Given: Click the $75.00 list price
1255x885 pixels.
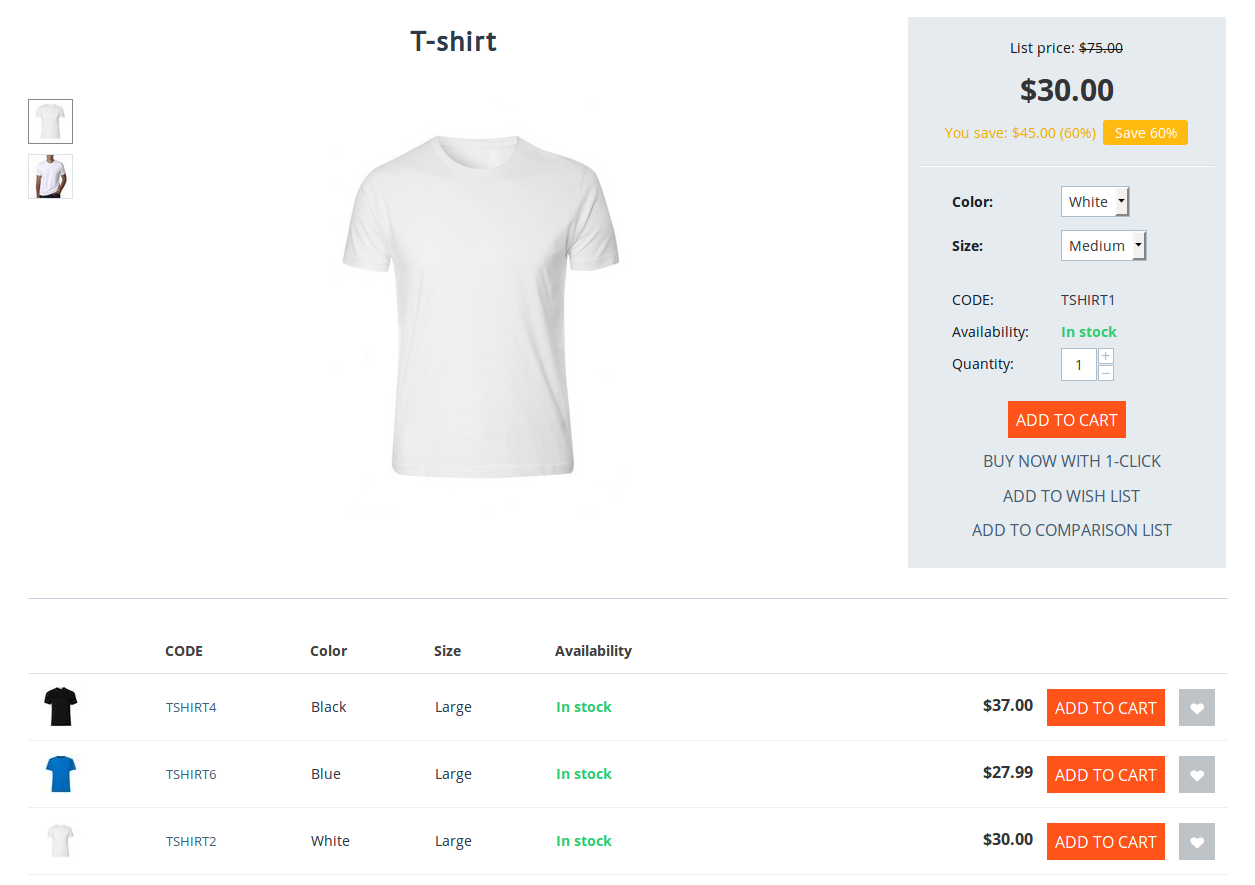Looking at the screenshot, I should 1101,48.
